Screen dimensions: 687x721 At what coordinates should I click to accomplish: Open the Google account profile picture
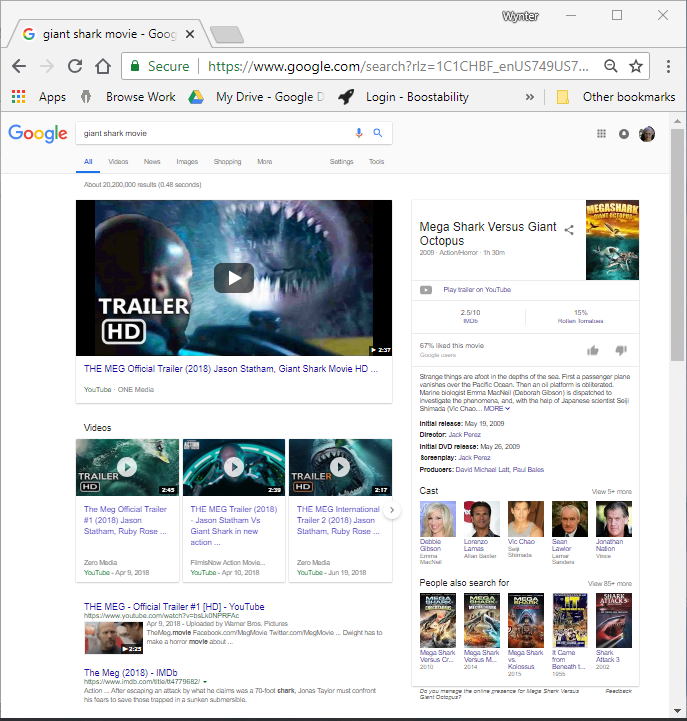(x=647, y=134)
